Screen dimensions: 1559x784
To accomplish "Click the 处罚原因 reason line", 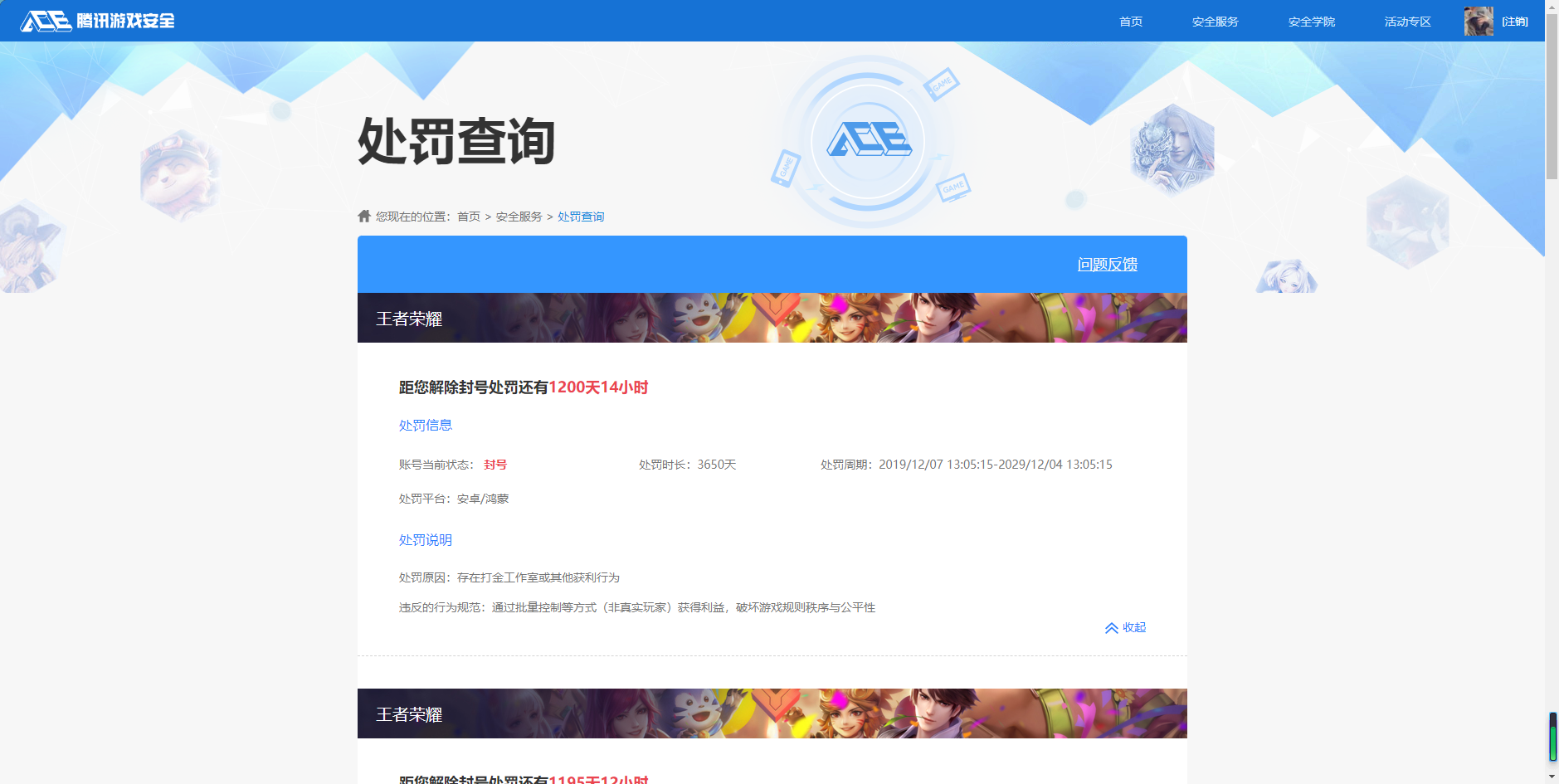I will tap(509, 577).
